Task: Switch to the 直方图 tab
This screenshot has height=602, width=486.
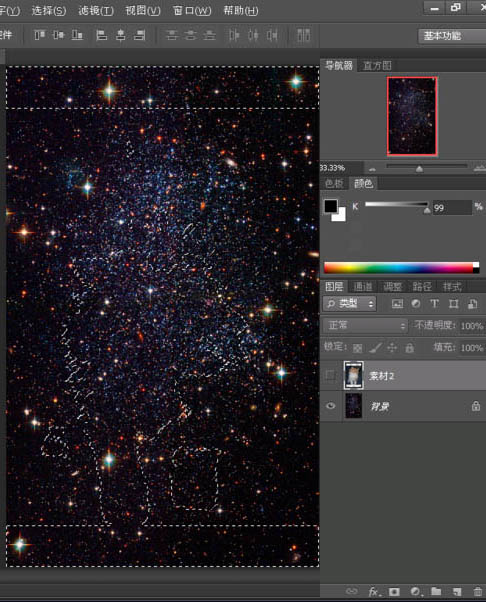Action: point(377,66)
